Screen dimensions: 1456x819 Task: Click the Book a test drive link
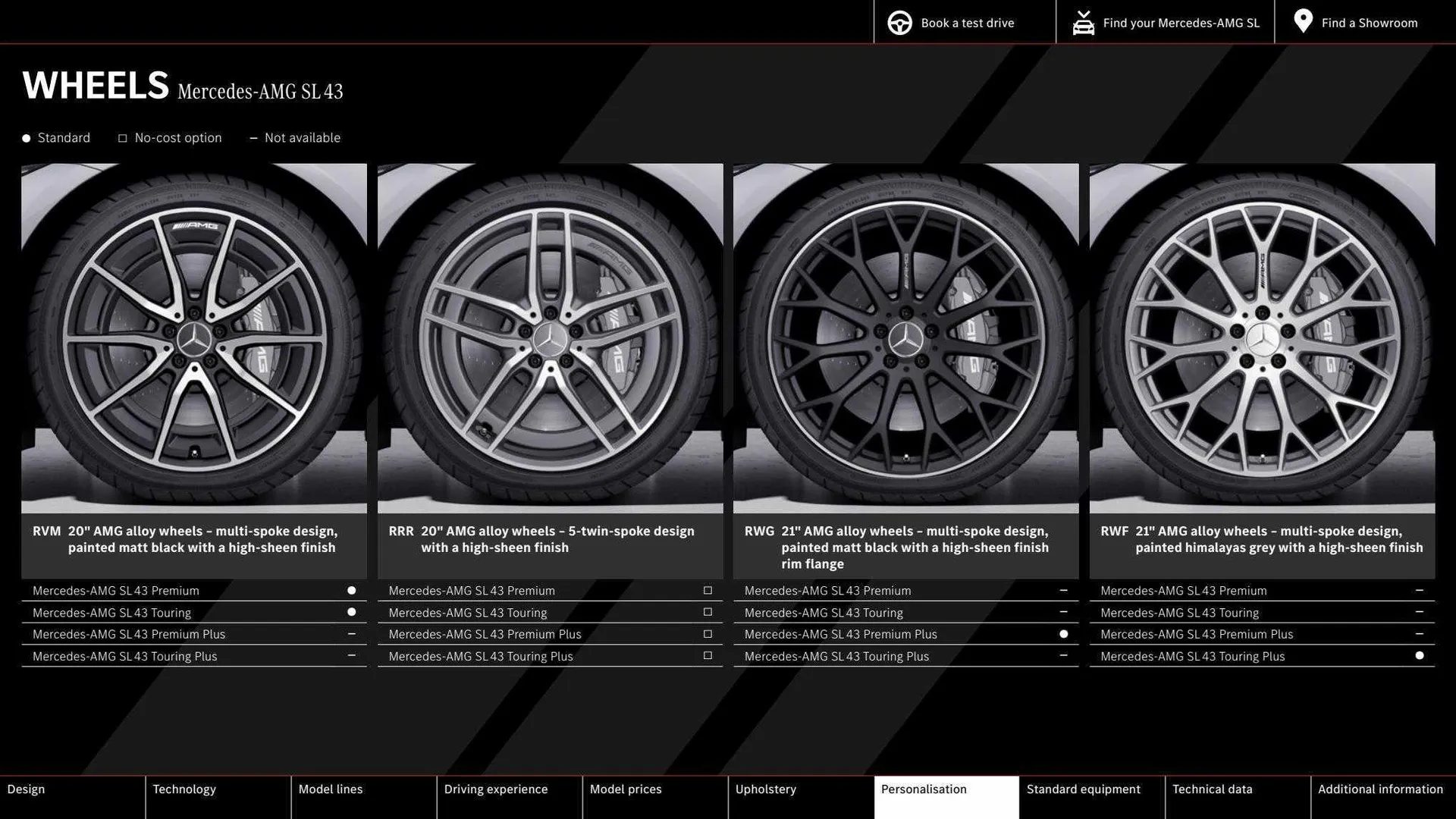pyautogui.click(x=967, y=22)
